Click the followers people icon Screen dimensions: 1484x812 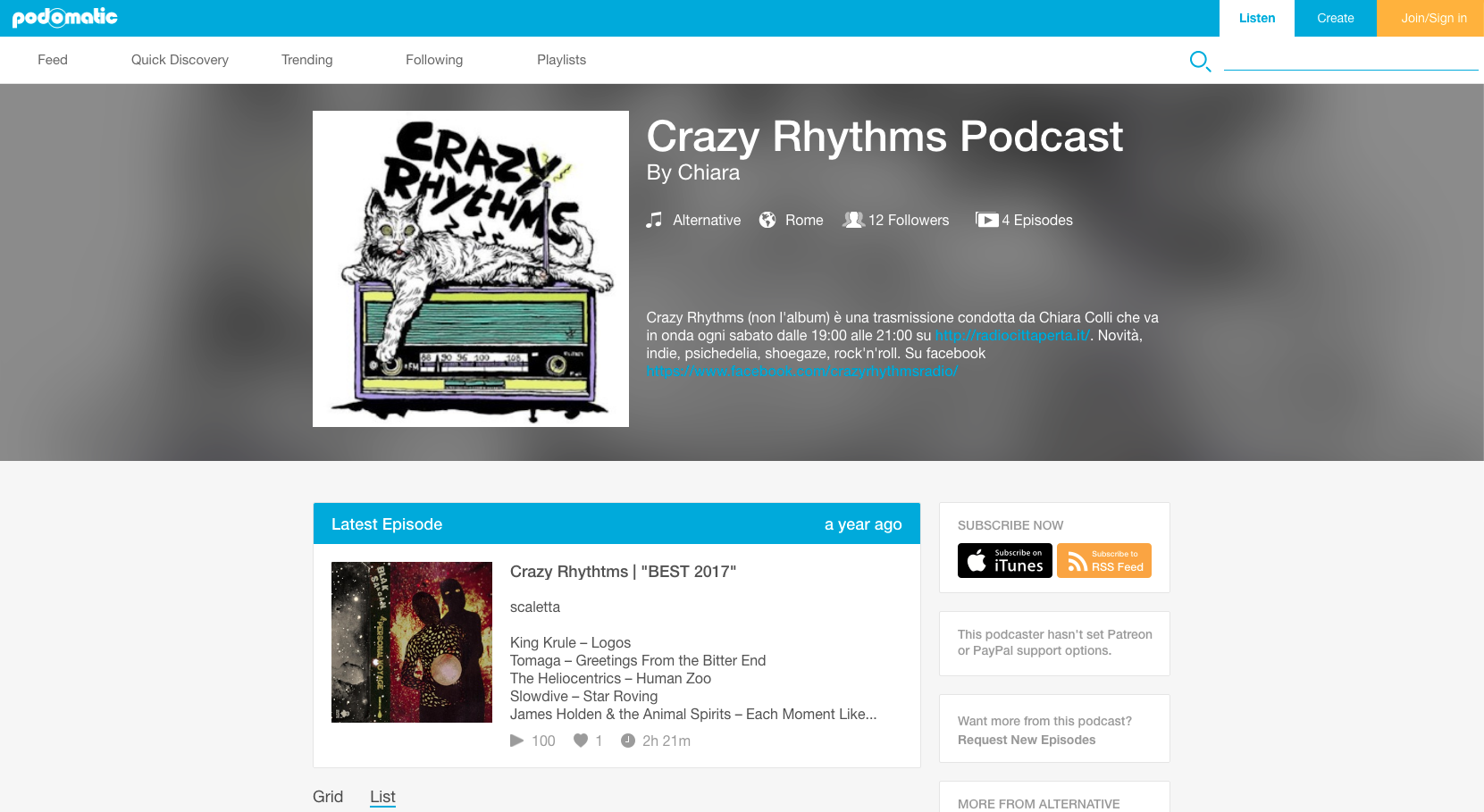[x=853, y=220]
